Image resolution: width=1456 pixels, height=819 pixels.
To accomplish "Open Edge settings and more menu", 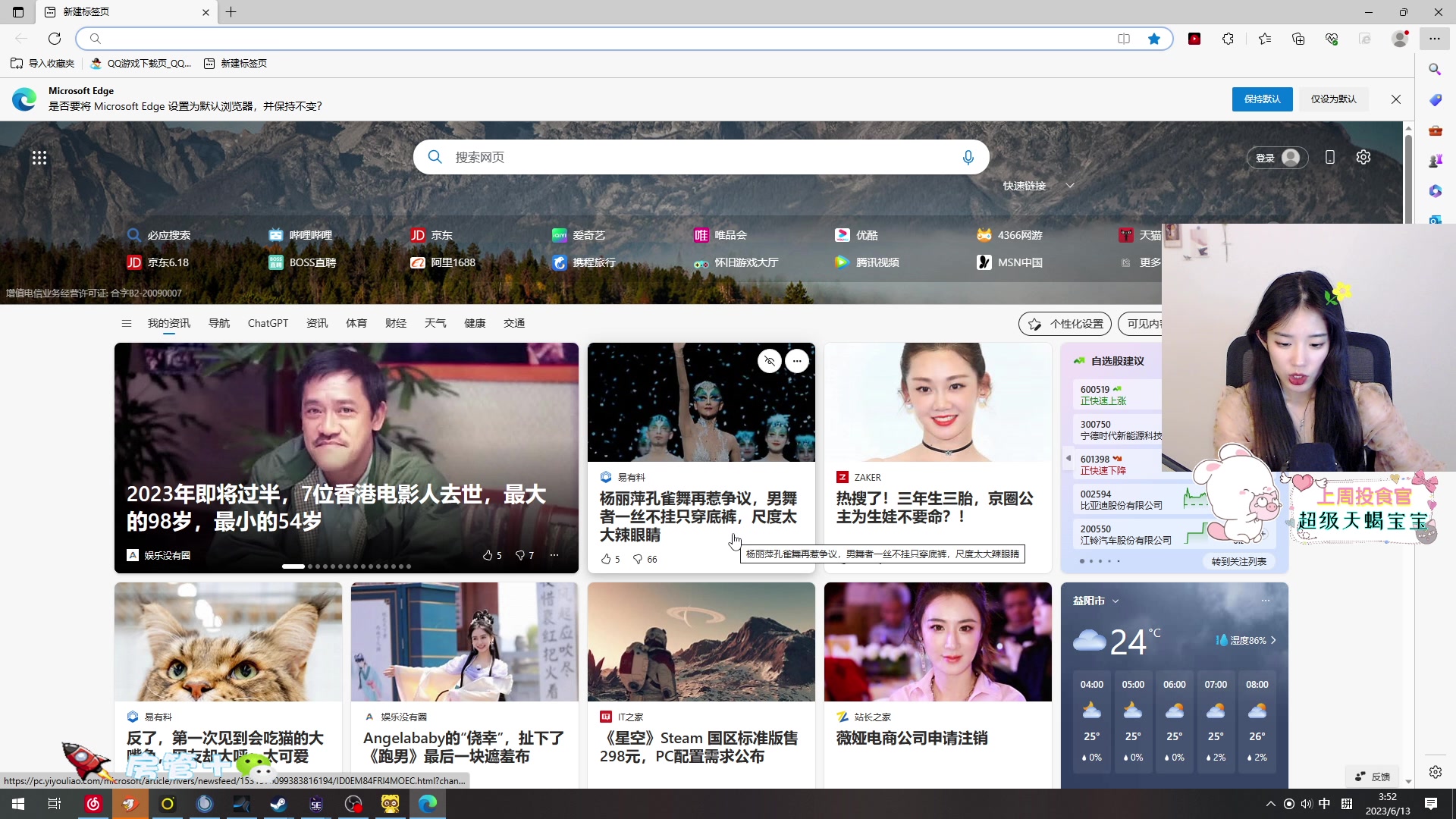I will pyautogui.click(x=1435, y=39).
